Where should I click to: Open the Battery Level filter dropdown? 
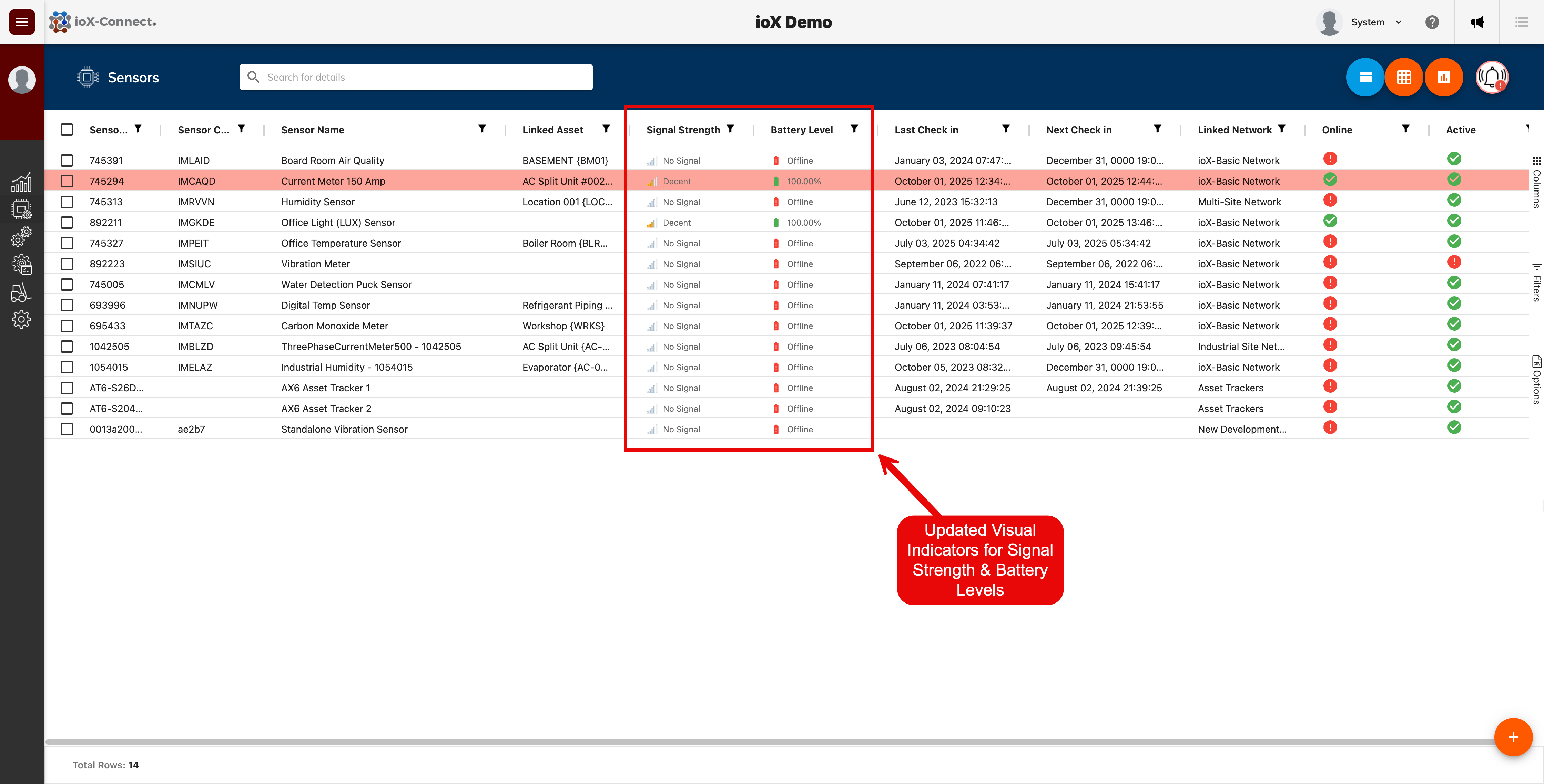pyautogui.click(x=855, y=128)
